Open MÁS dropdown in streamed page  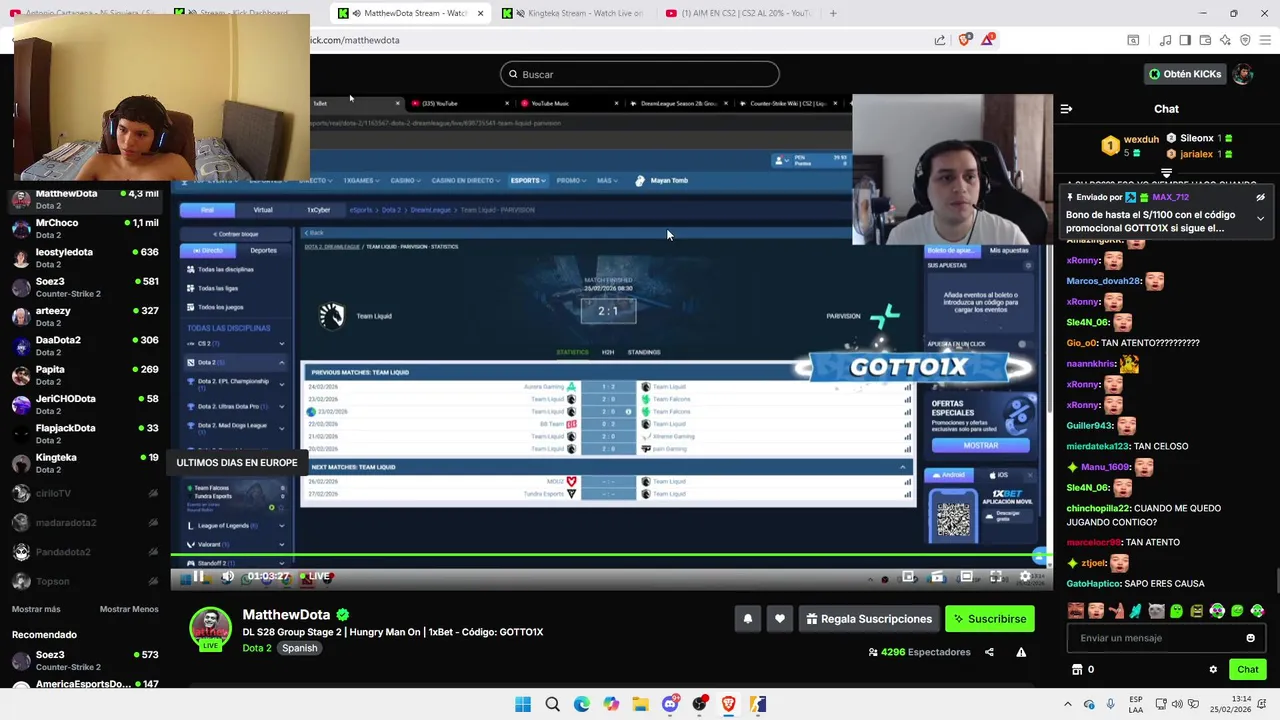pyautogui.click(x=606, y=181)
